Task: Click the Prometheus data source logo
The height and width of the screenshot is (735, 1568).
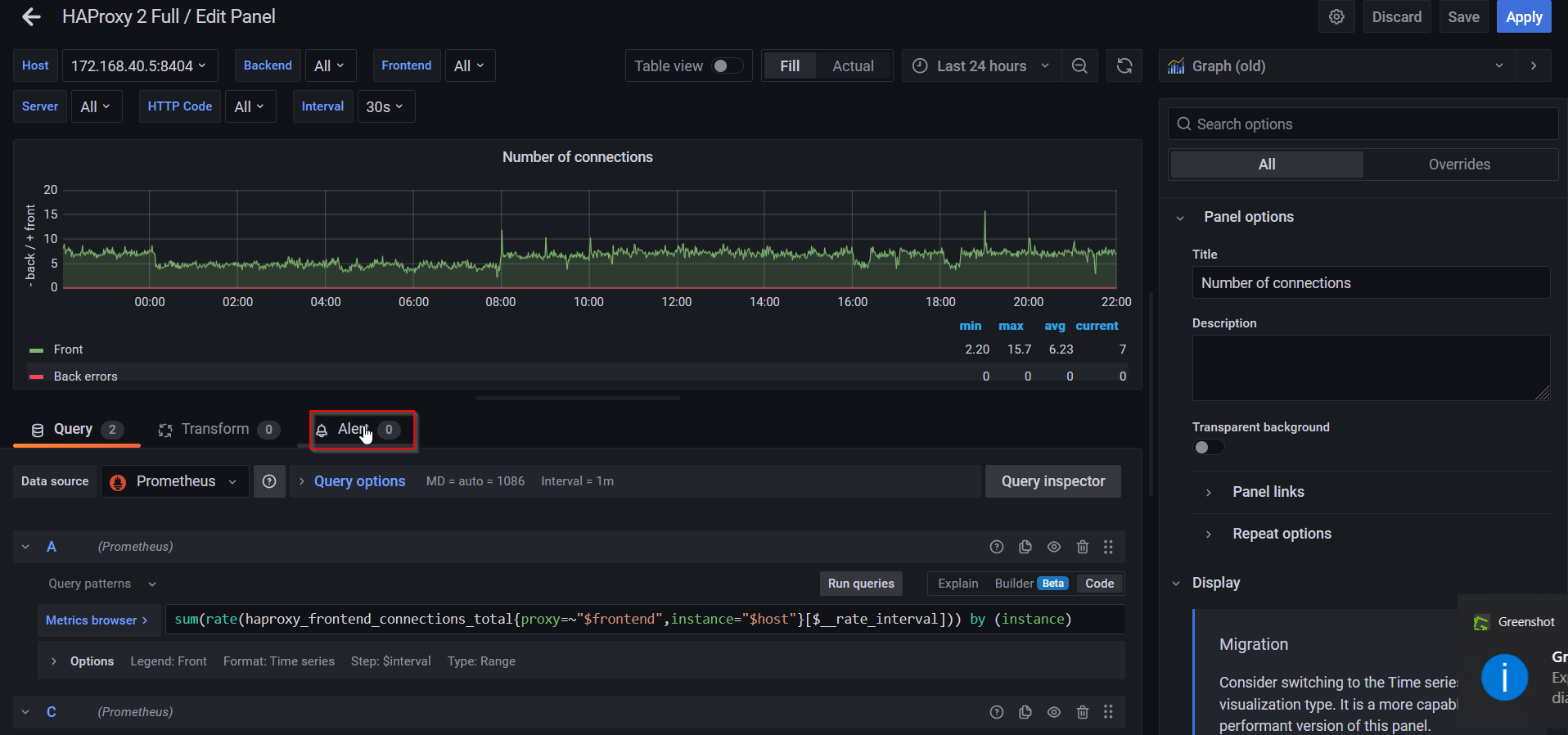Action: tap(118, 482)
